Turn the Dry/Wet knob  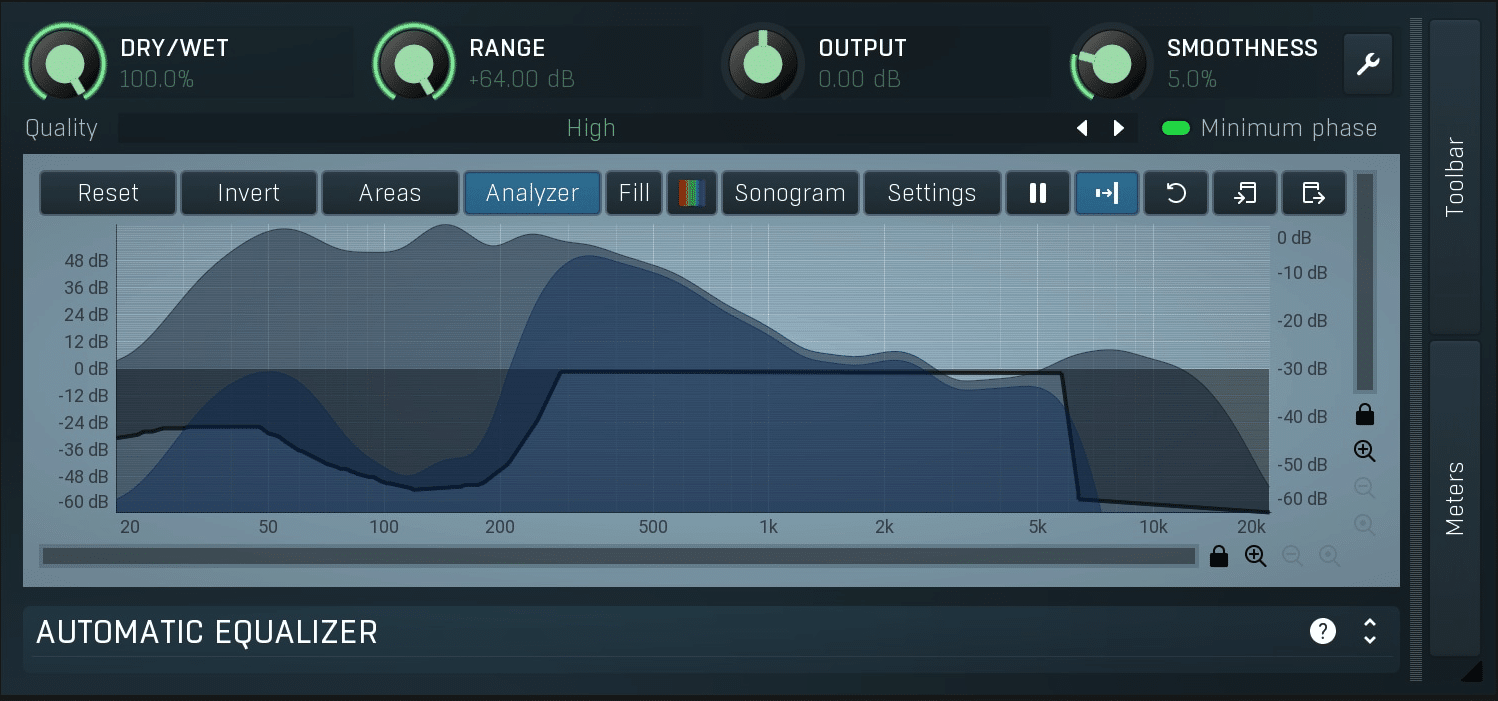(x=64, y=63)
